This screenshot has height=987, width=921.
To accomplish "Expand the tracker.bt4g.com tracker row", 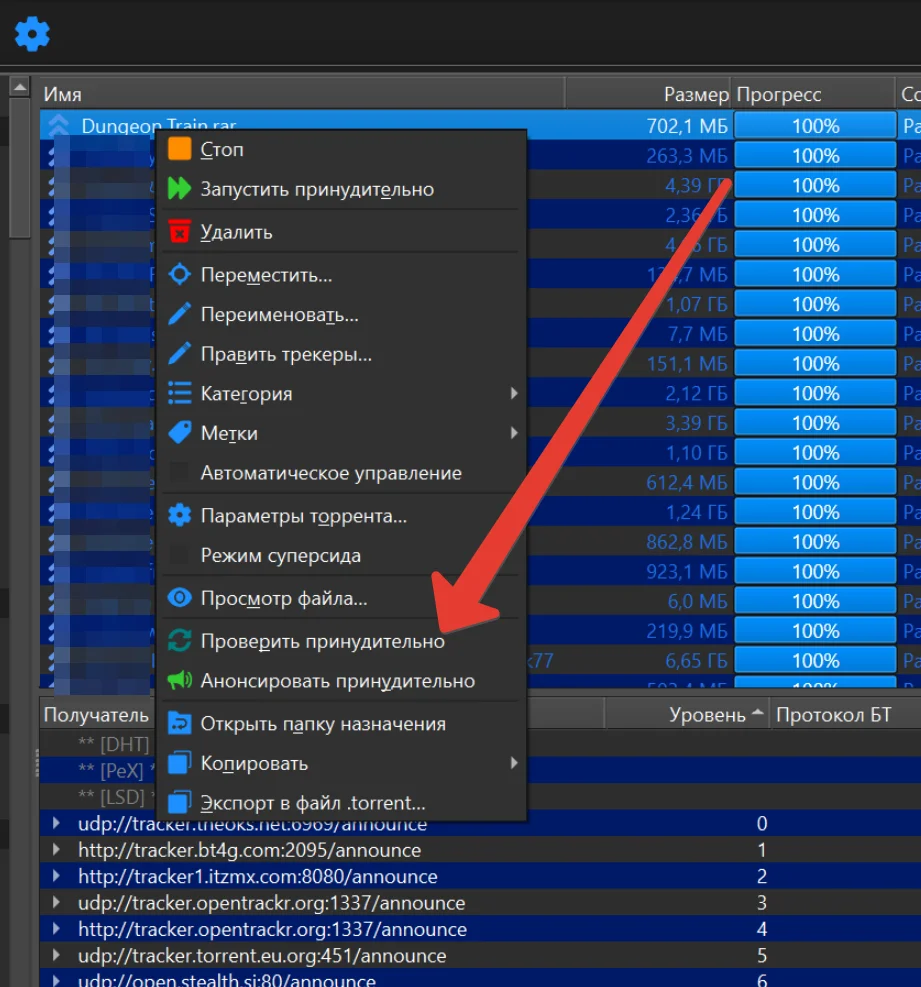I will pos(57,851).
